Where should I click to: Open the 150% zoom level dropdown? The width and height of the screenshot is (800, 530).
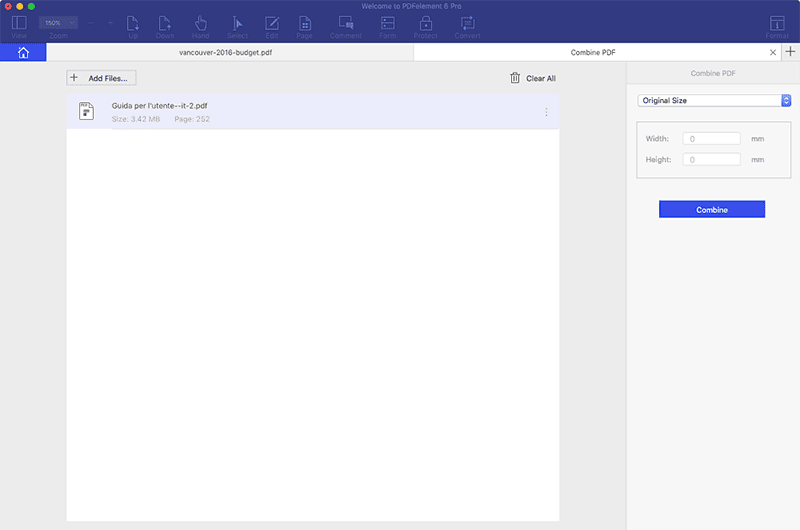(x=58, y=23)
